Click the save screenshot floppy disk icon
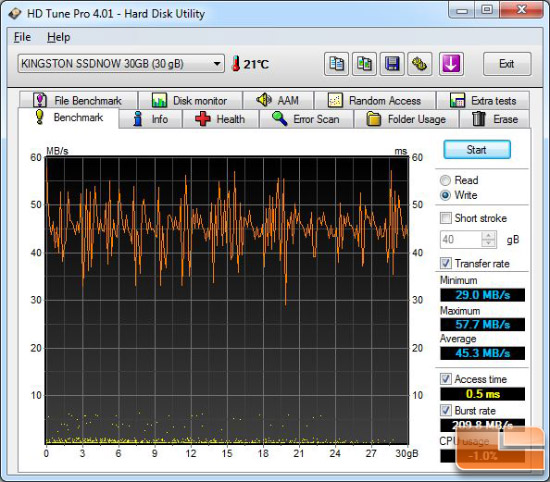 coord(392,64)
